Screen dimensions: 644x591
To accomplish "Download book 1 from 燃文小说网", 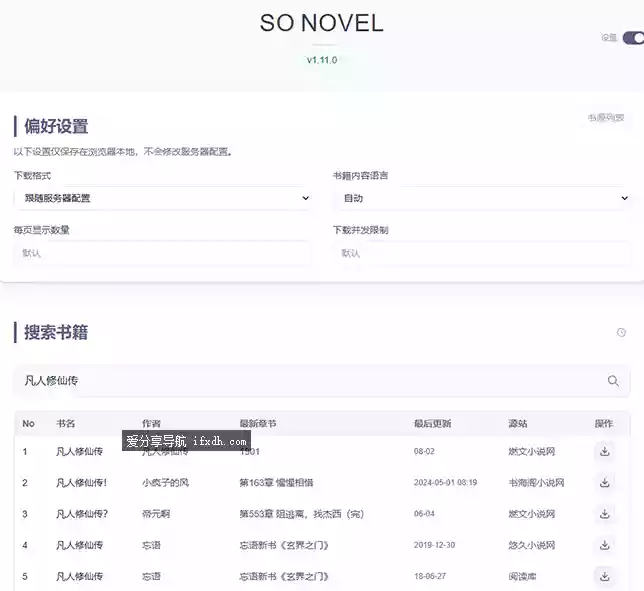I will tap(605, 451).
